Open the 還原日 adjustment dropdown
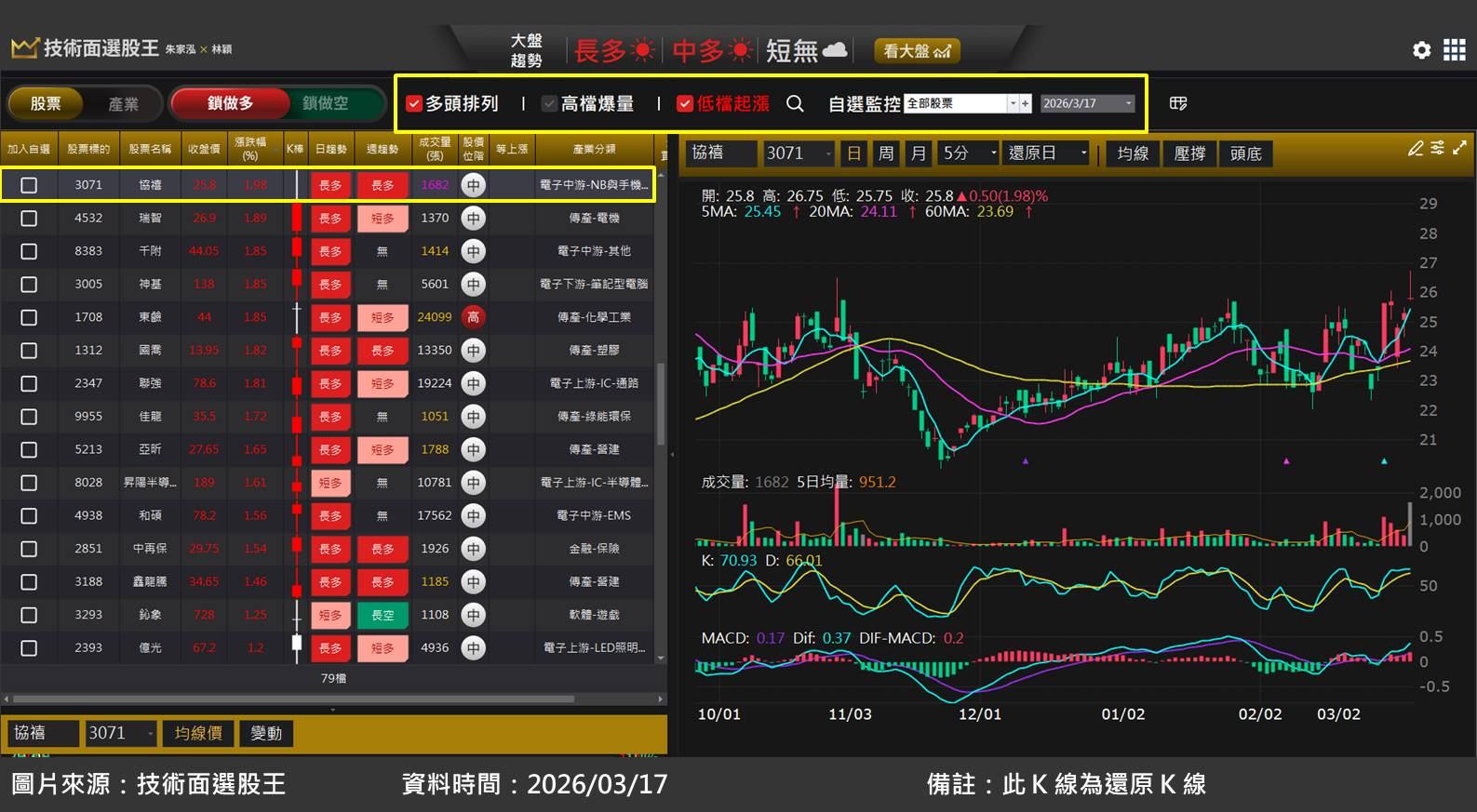 click(x=1047, y=153)
